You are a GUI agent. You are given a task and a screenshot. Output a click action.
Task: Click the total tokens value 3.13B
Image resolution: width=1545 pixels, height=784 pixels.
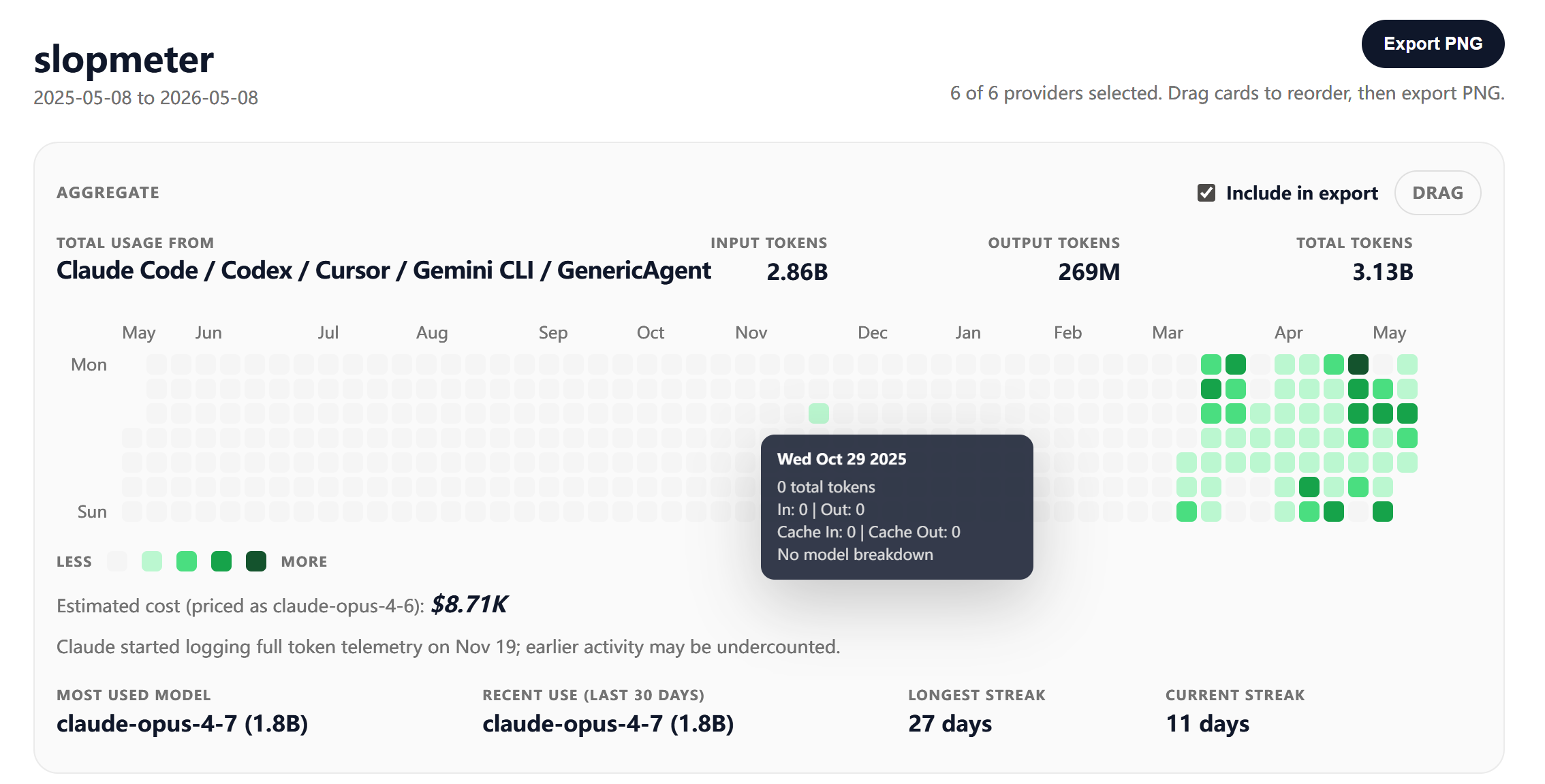pyautogui.click(x=1383, y=272)
